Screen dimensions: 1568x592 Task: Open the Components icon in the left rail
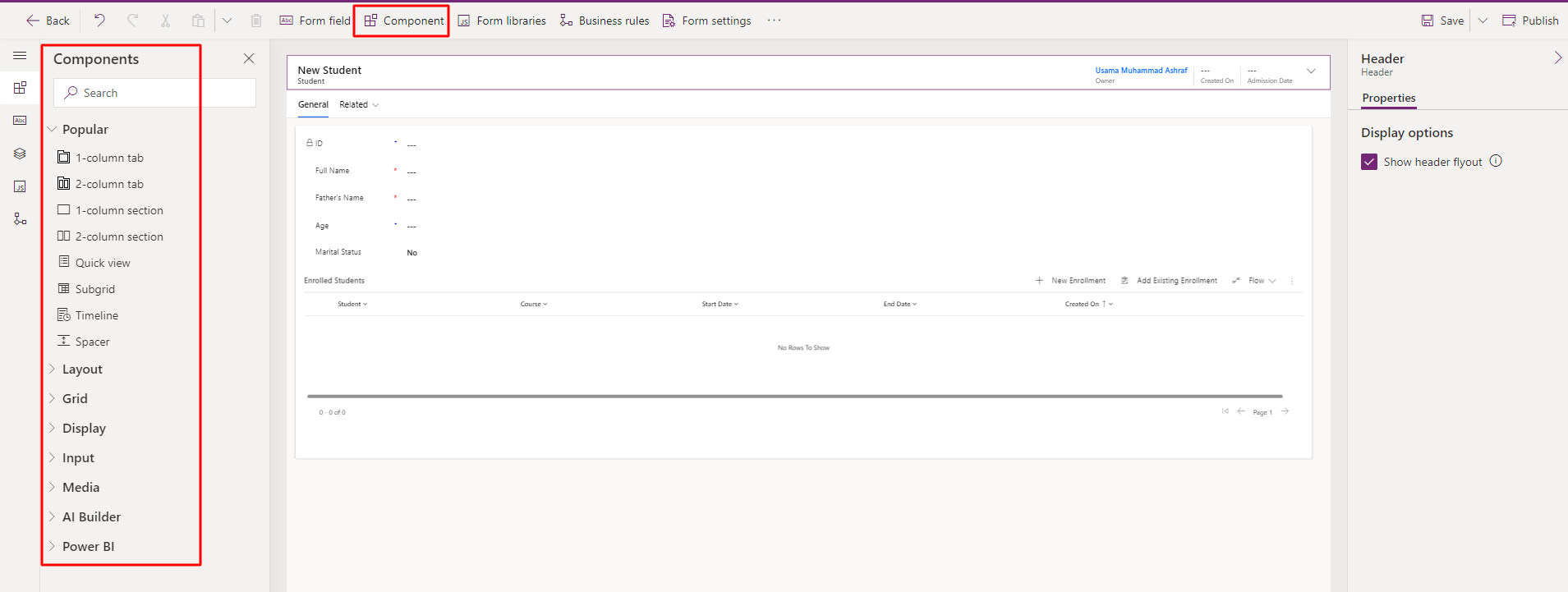click(20, 88)
